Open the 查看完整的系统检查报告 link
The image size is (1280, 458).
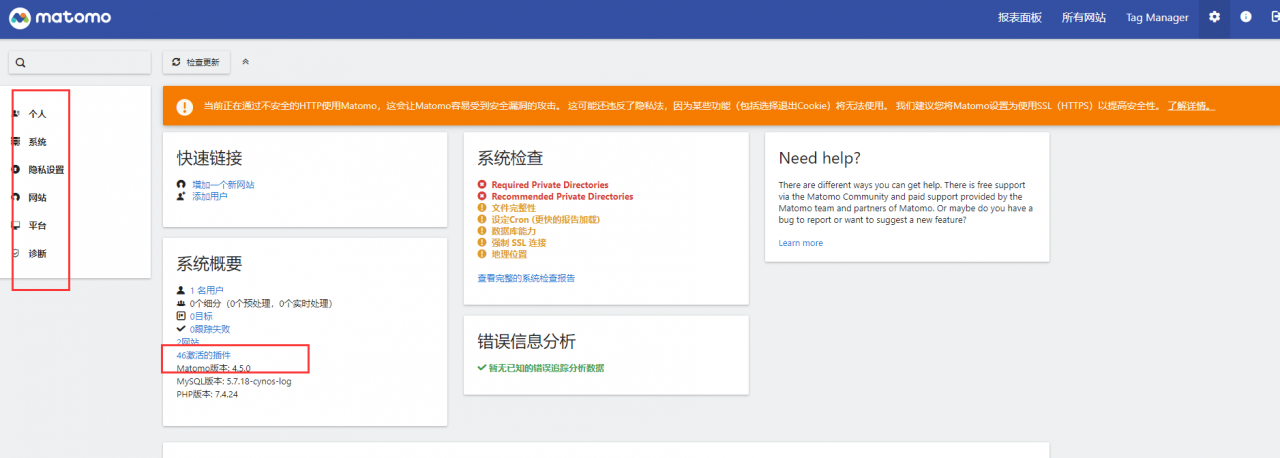click(526, 278)
